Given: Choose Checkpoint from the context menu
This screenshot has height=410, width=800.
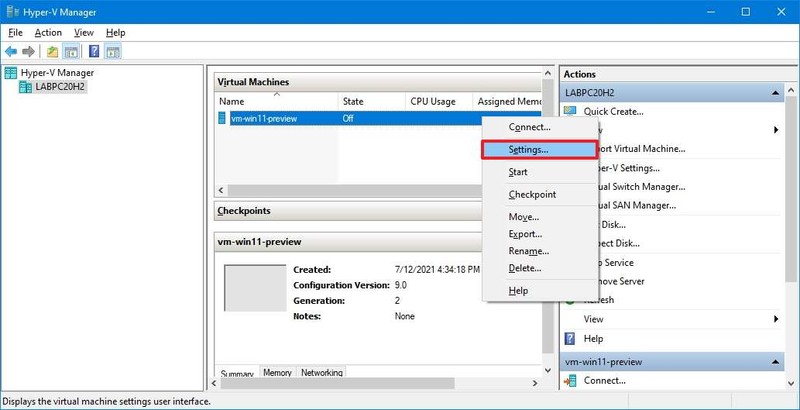Looking at the screenshot, I should pyautogui.click(x=540, y=194).
